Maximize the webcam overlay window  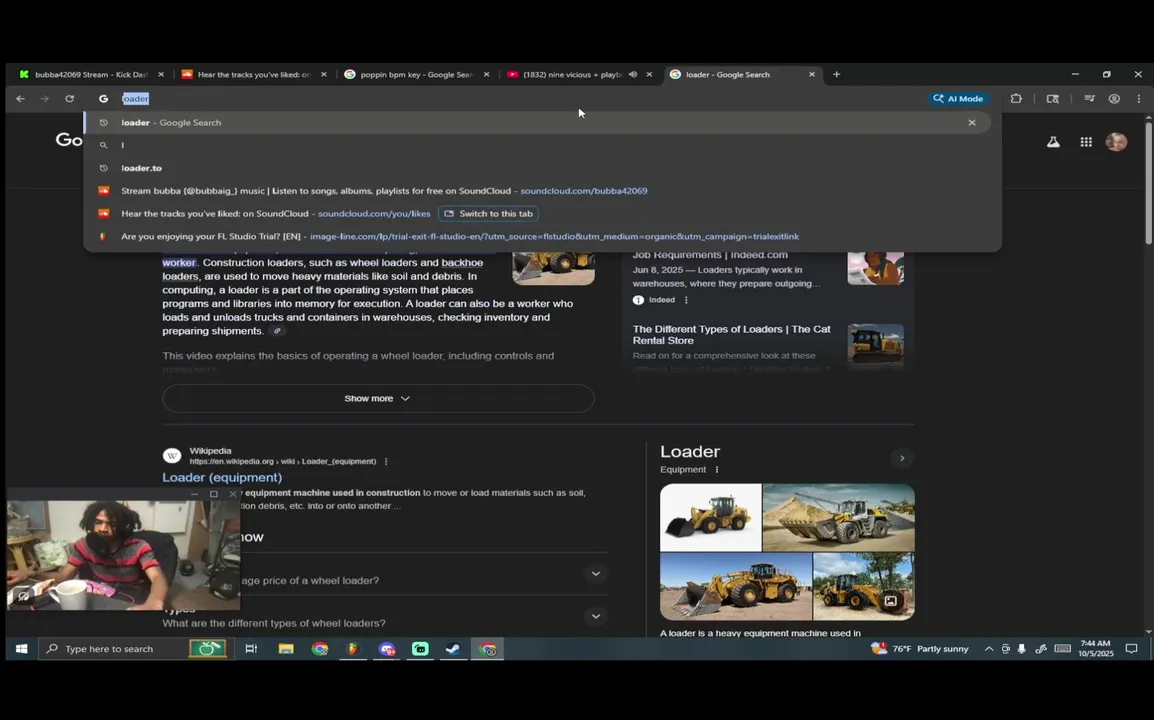pos(213,494)
